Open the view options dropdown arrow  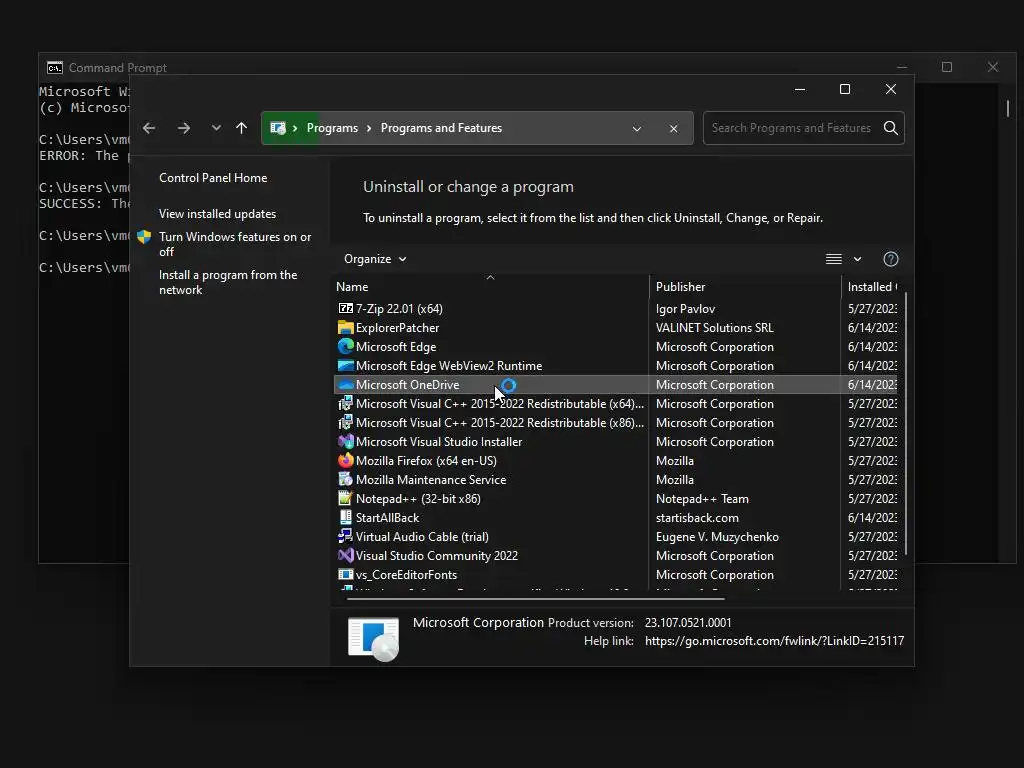(x=857, y=259)
